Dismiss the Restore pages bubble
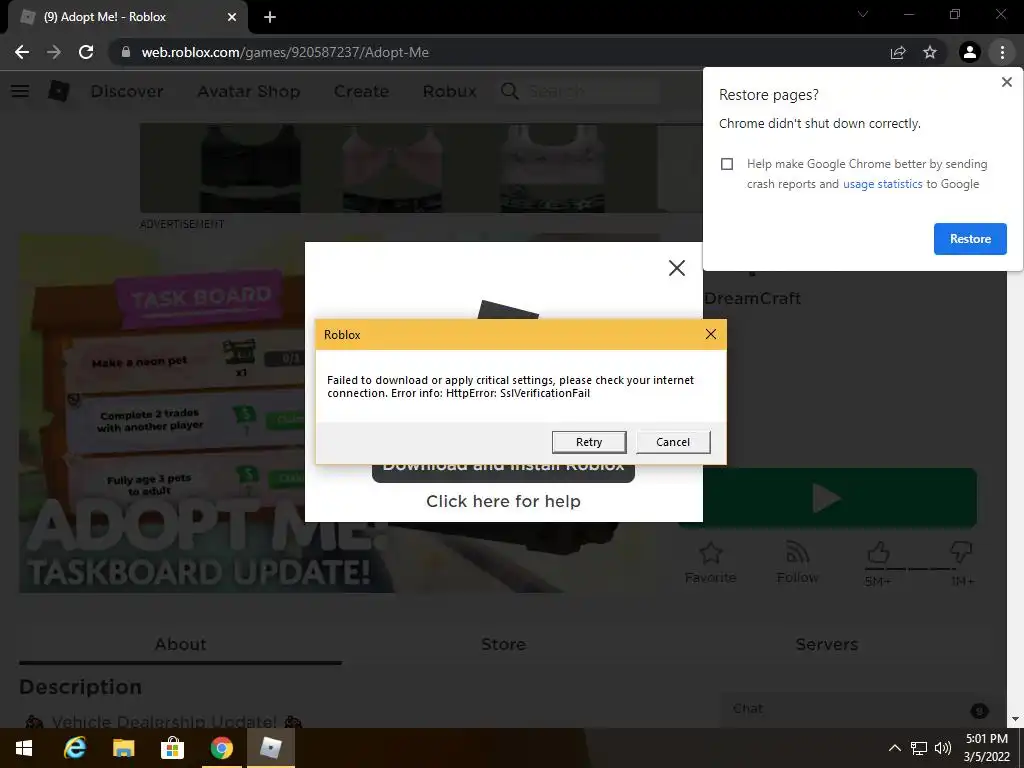Viewport: 1024px width, 768px height. (x=1006, y=82)
